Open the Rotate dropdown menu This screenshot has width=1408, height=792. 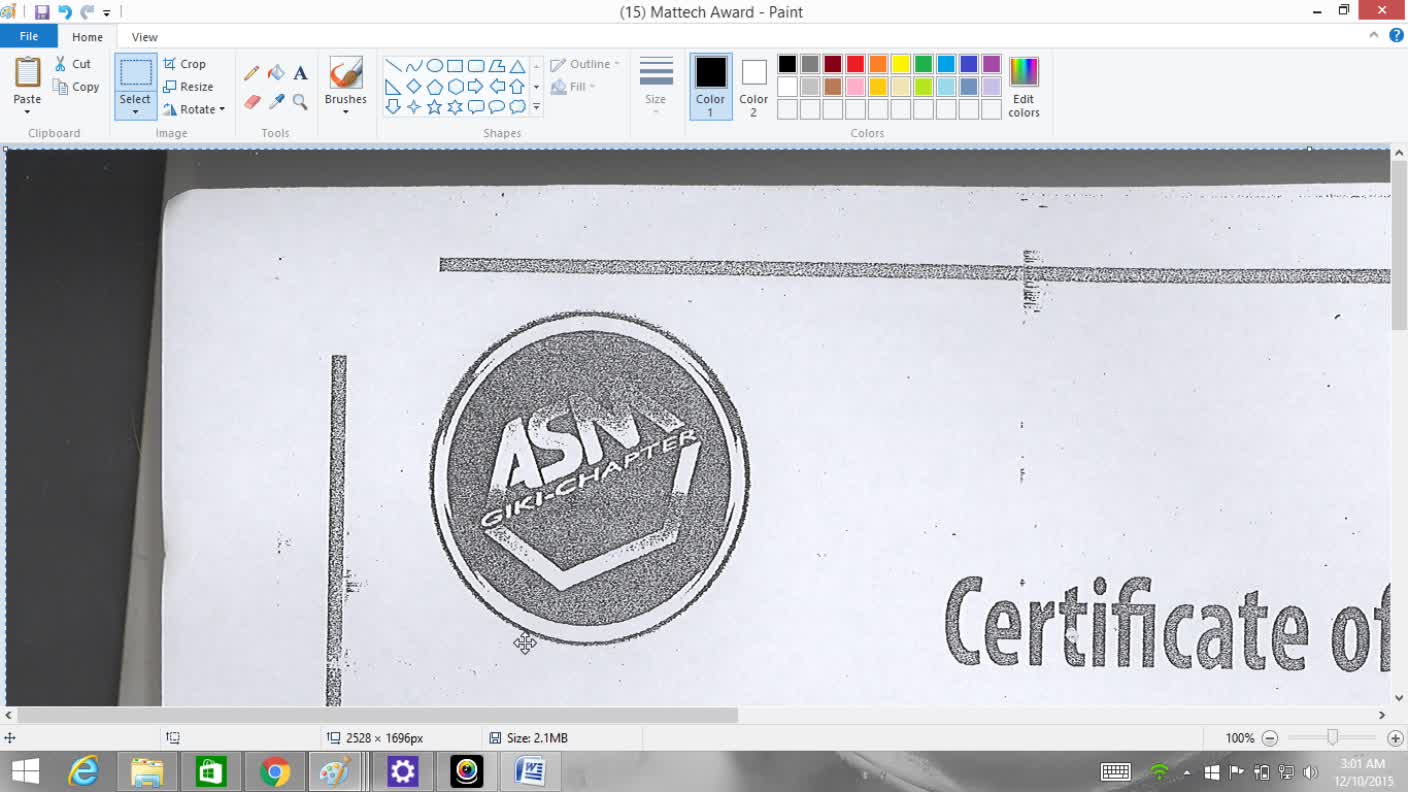coord(194,110)
